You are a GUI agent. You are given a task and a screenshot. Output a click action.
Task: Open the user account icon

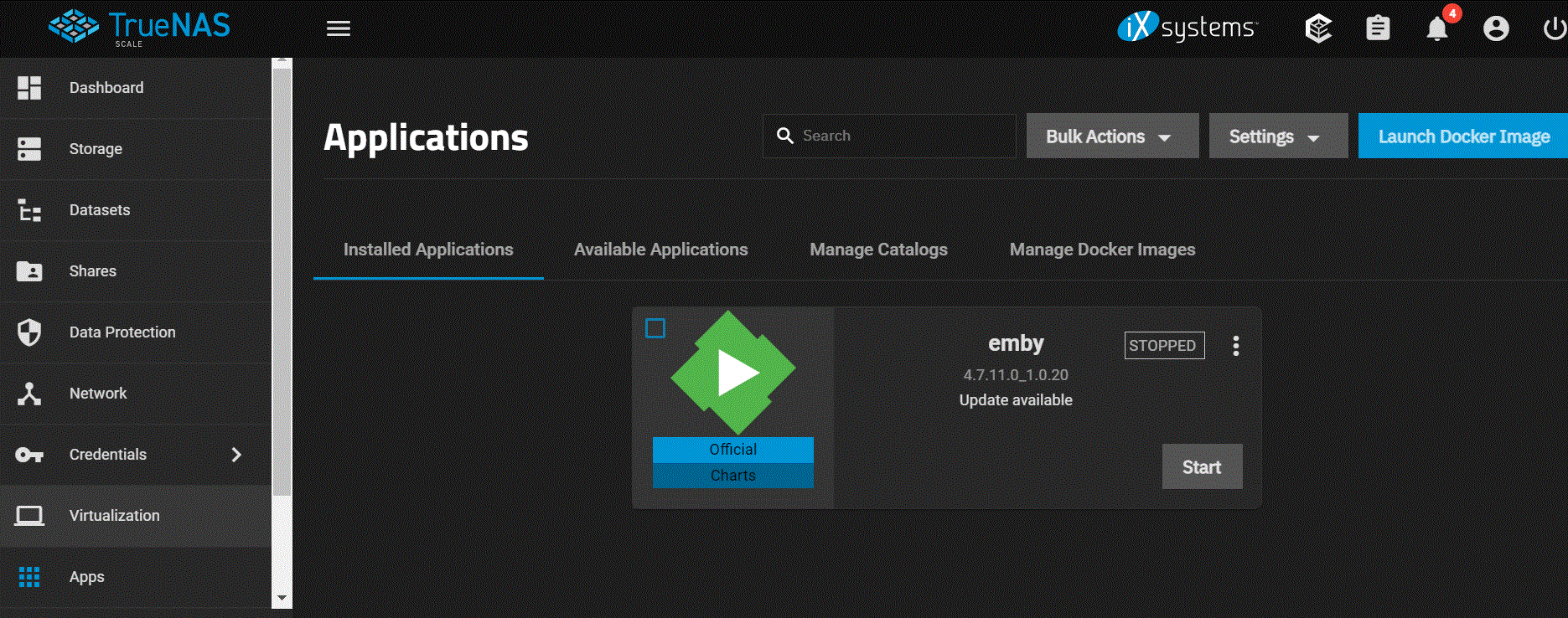(1496, 29)
